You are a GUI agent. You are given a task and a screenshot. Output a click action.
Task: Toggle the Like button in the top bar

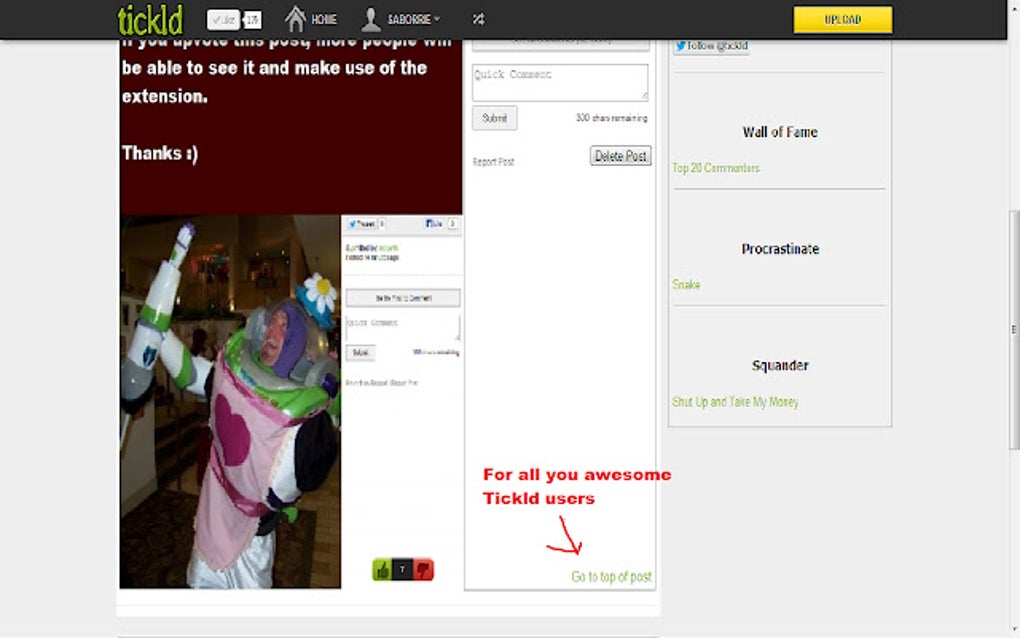pos(222,17)
